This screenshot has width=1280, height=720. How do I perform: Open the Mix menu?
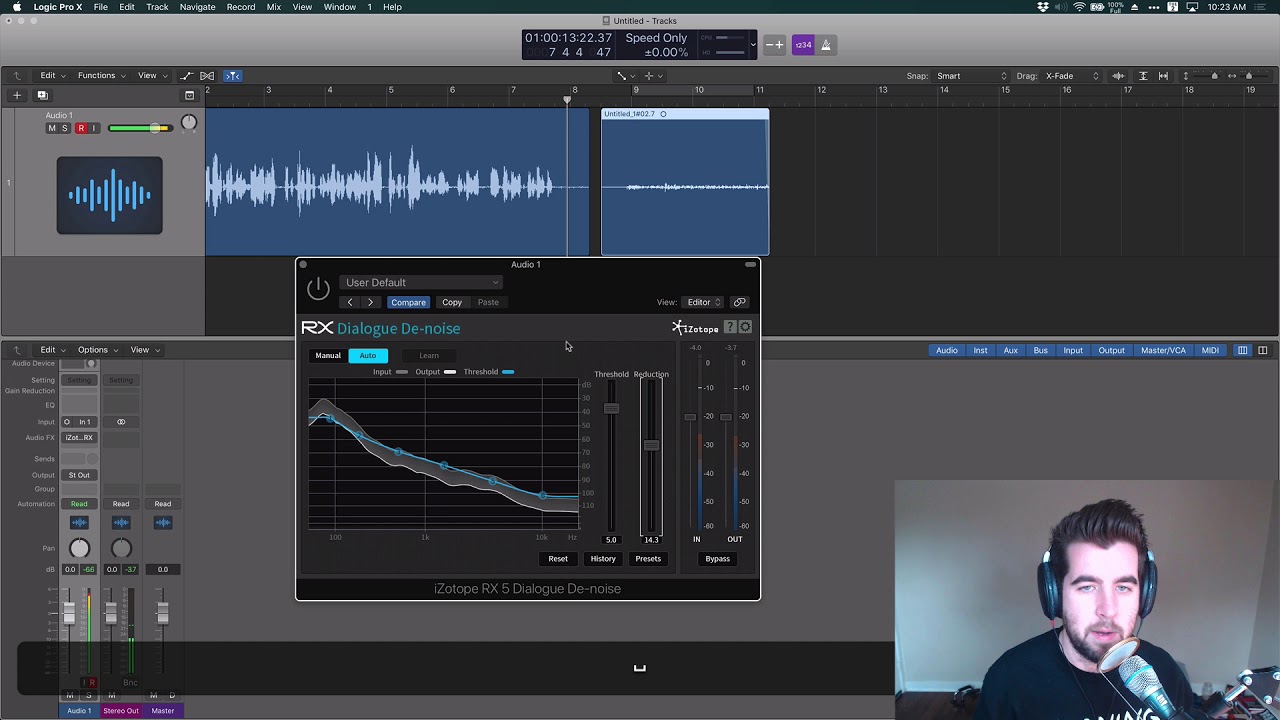(274, 7)
